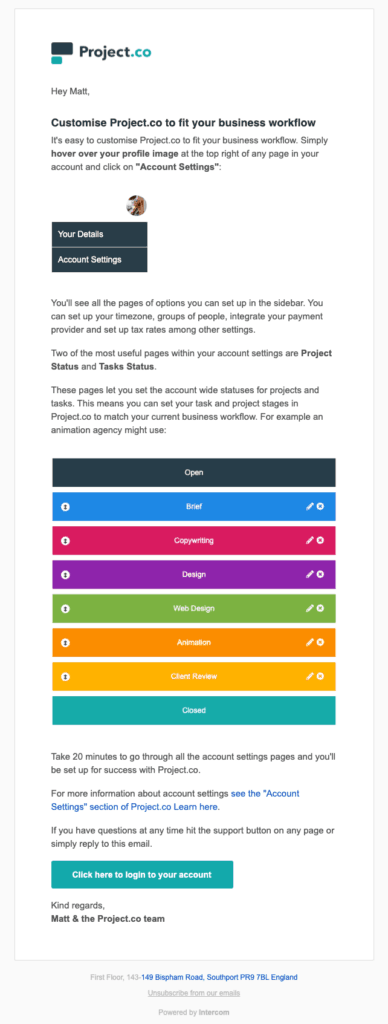Click the reorder handle on the Brief row

(65, 507)
